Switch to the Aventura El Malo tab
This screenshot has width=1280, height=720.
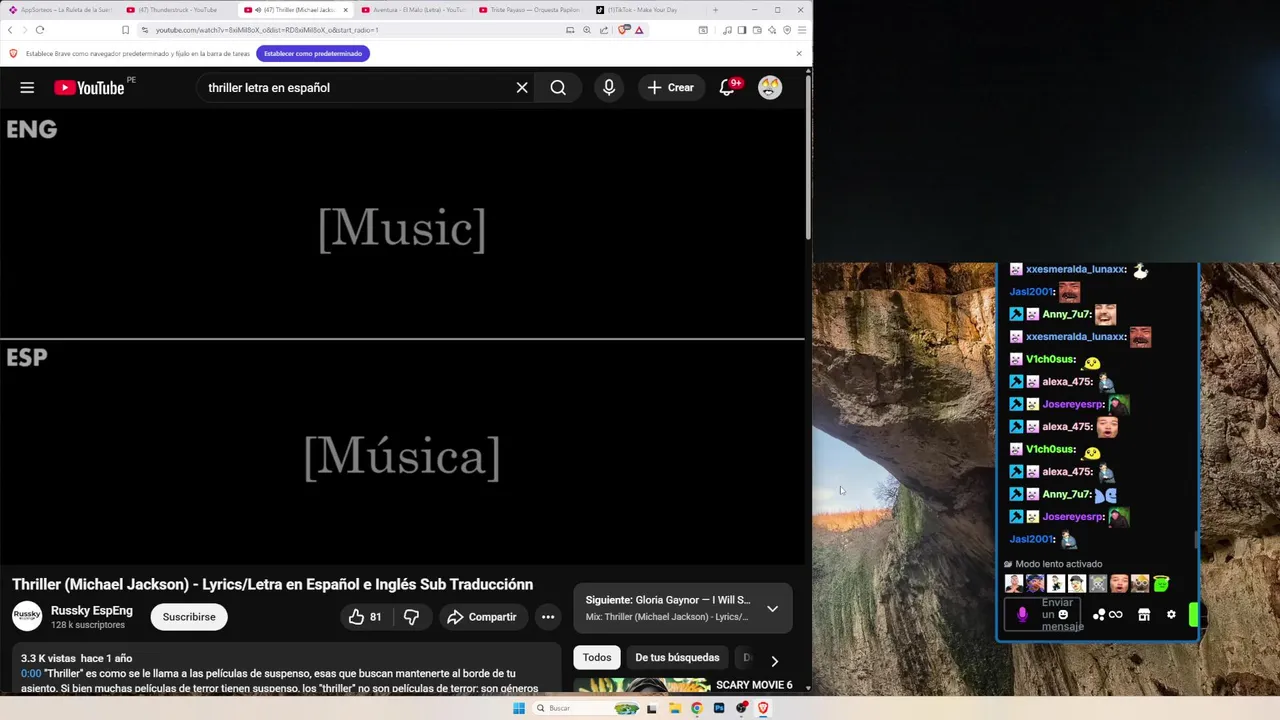[412, 10]
